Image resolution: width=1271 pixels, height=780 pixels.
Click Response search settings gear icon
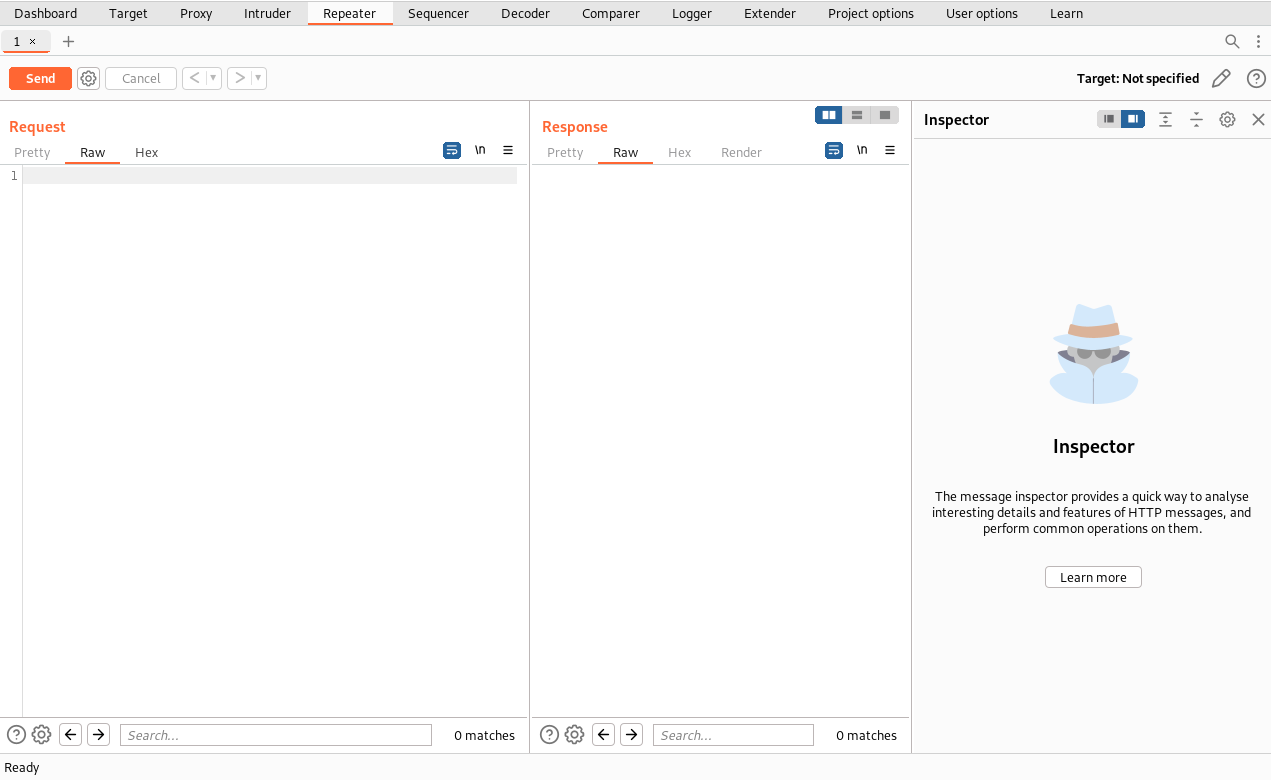(574, 735)
